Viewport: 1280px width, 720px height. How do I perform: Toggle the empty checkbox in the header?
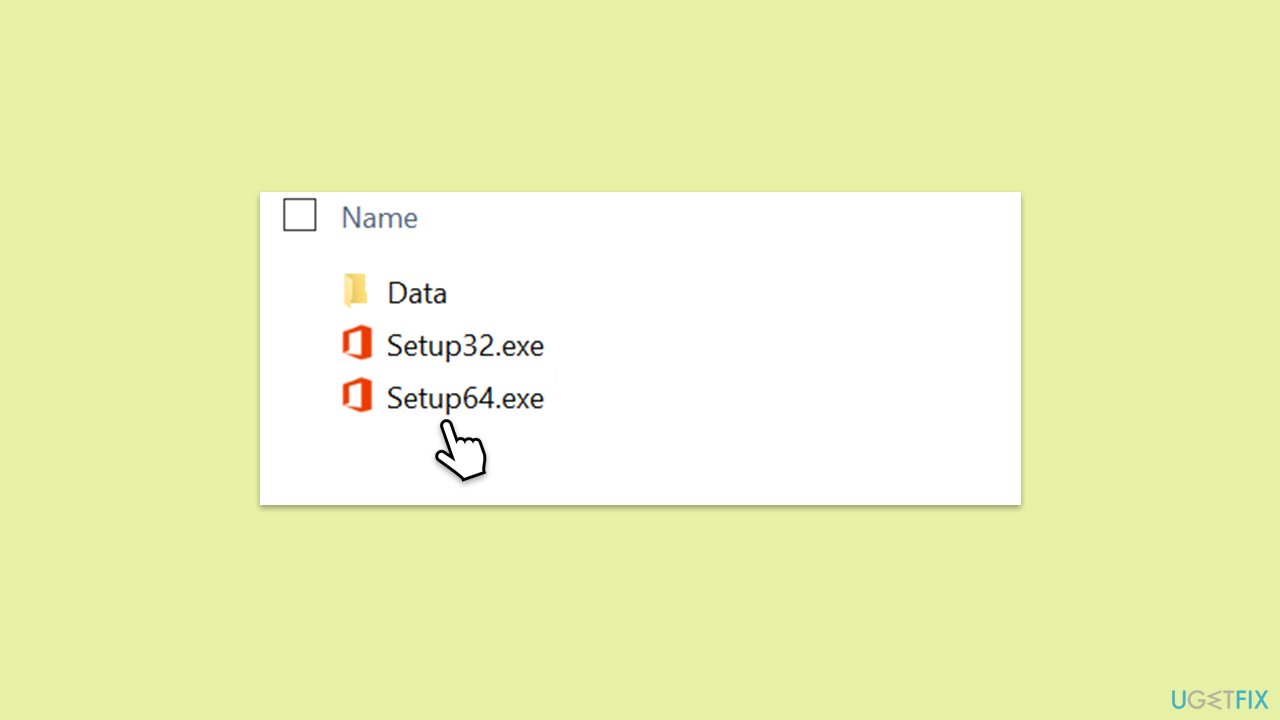point(299,215)
